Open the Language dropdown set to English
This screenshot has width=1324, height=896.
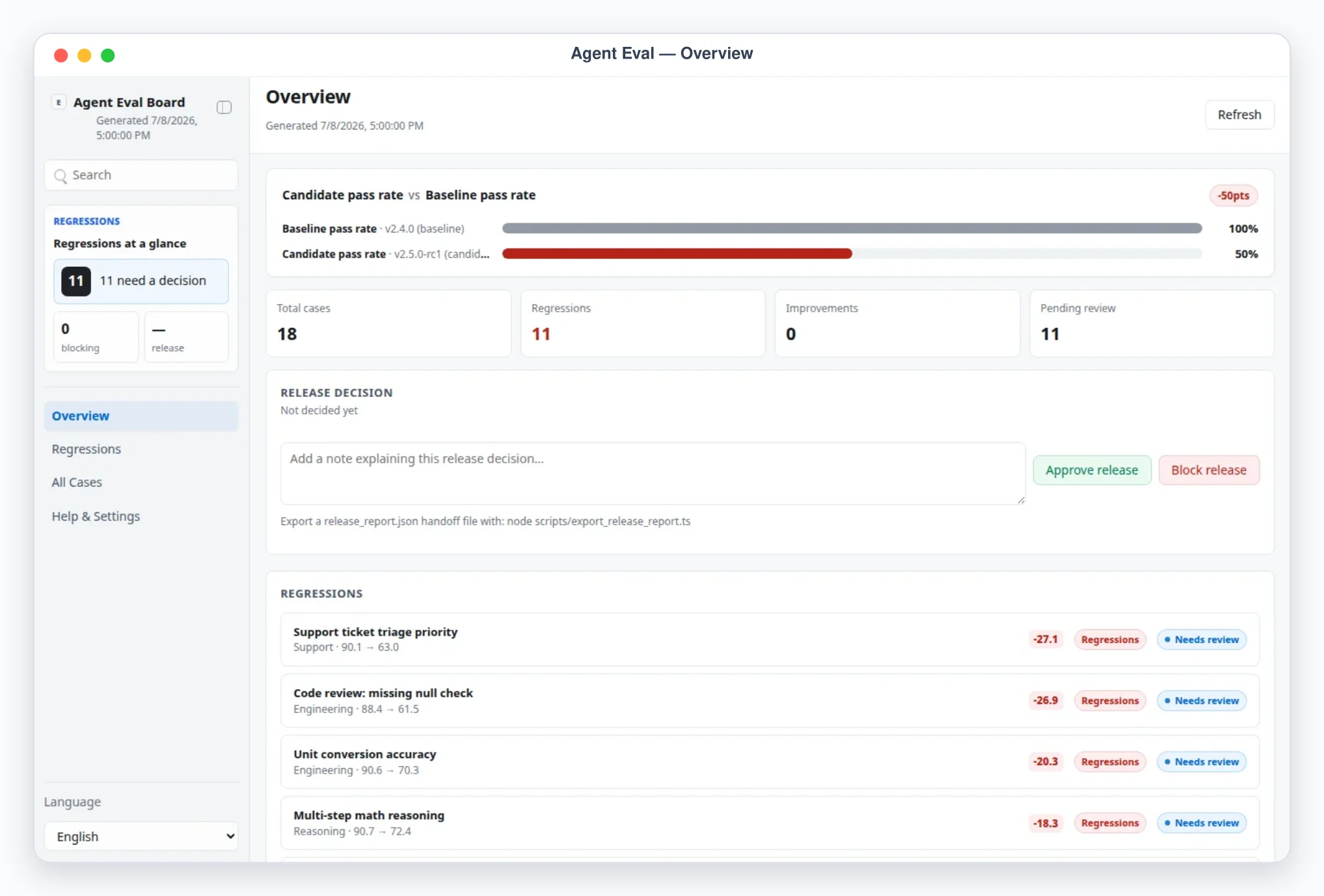tap(141, 837)
